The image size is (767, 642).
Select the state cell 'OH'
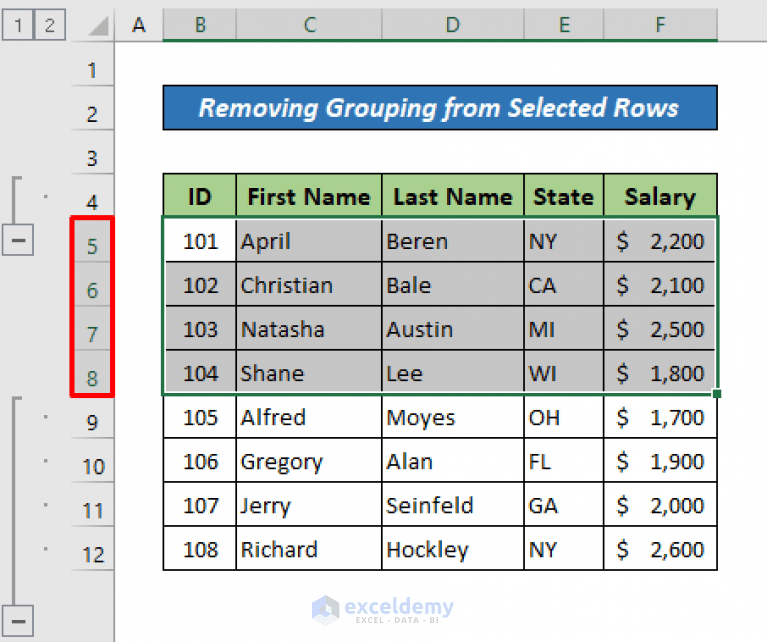(564, 416)
